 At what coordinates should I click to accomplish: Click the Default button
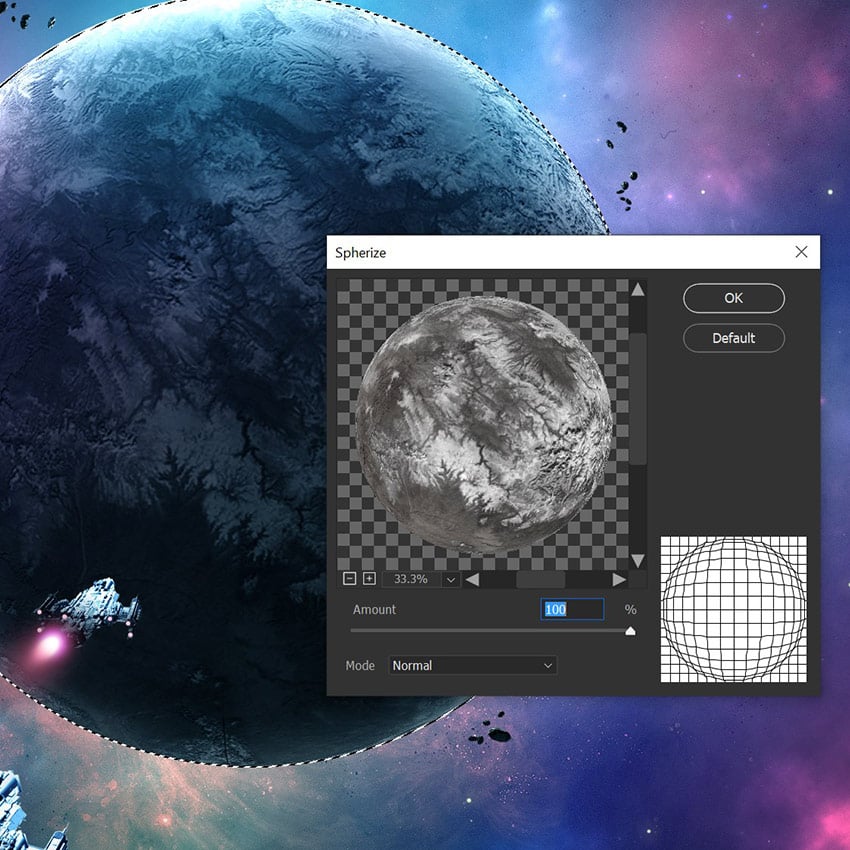pos(733,338)
